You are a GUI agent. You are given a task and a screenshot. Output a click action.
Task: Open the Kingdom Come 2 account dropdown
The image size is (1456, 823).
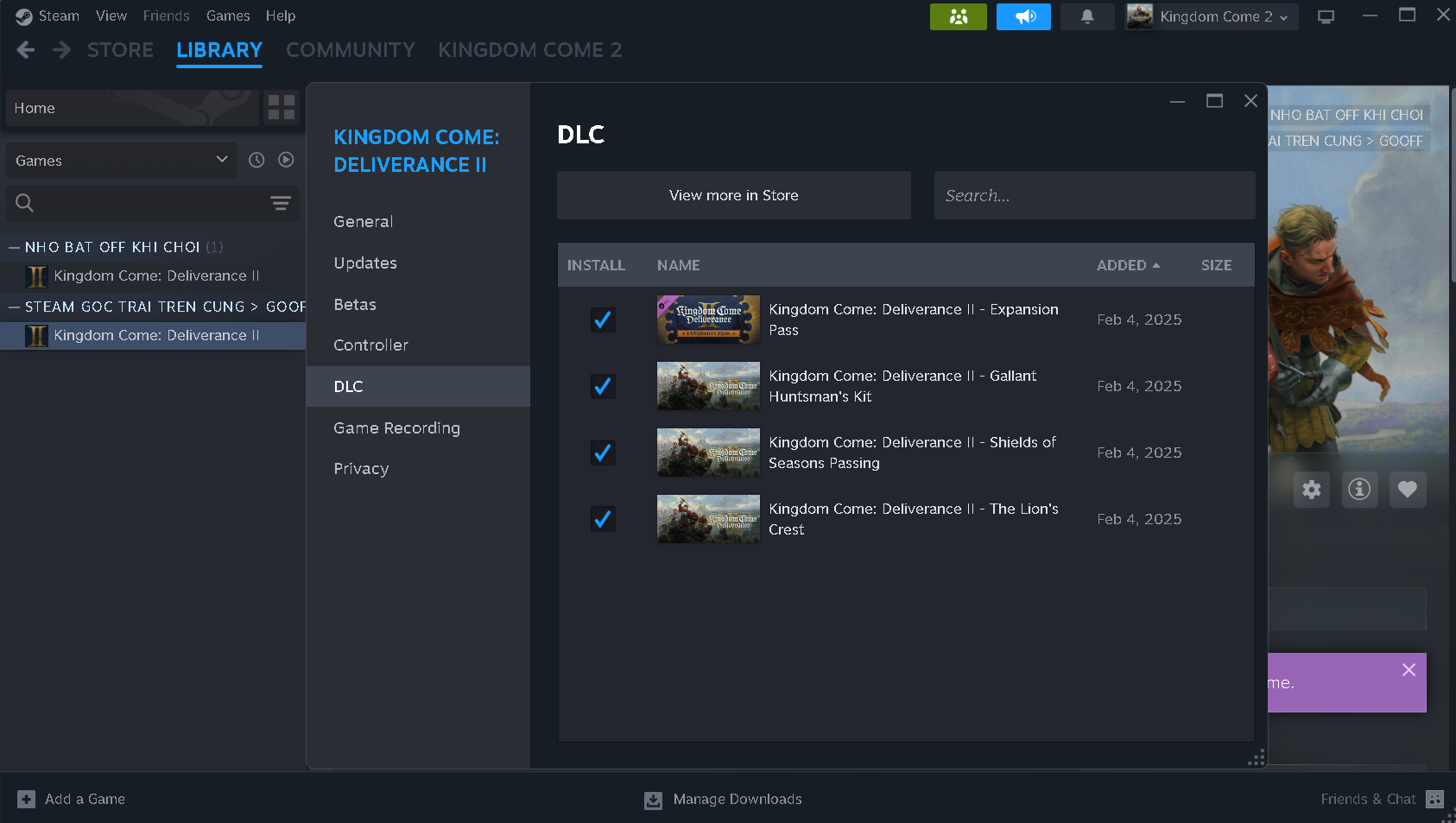coord(1225,16)
